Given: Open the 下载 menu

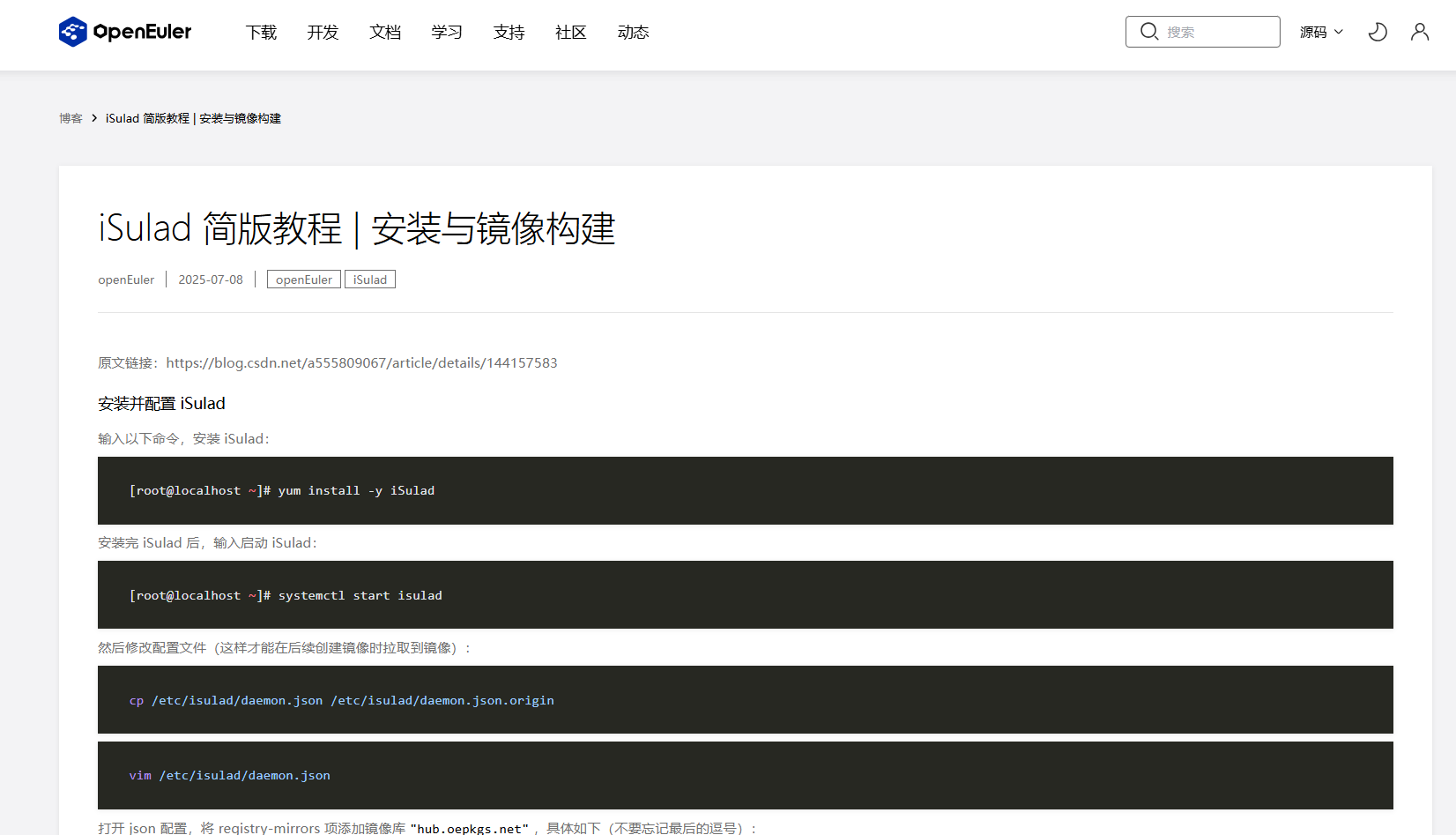Looking at the screenshot, I should pos(261,32).
